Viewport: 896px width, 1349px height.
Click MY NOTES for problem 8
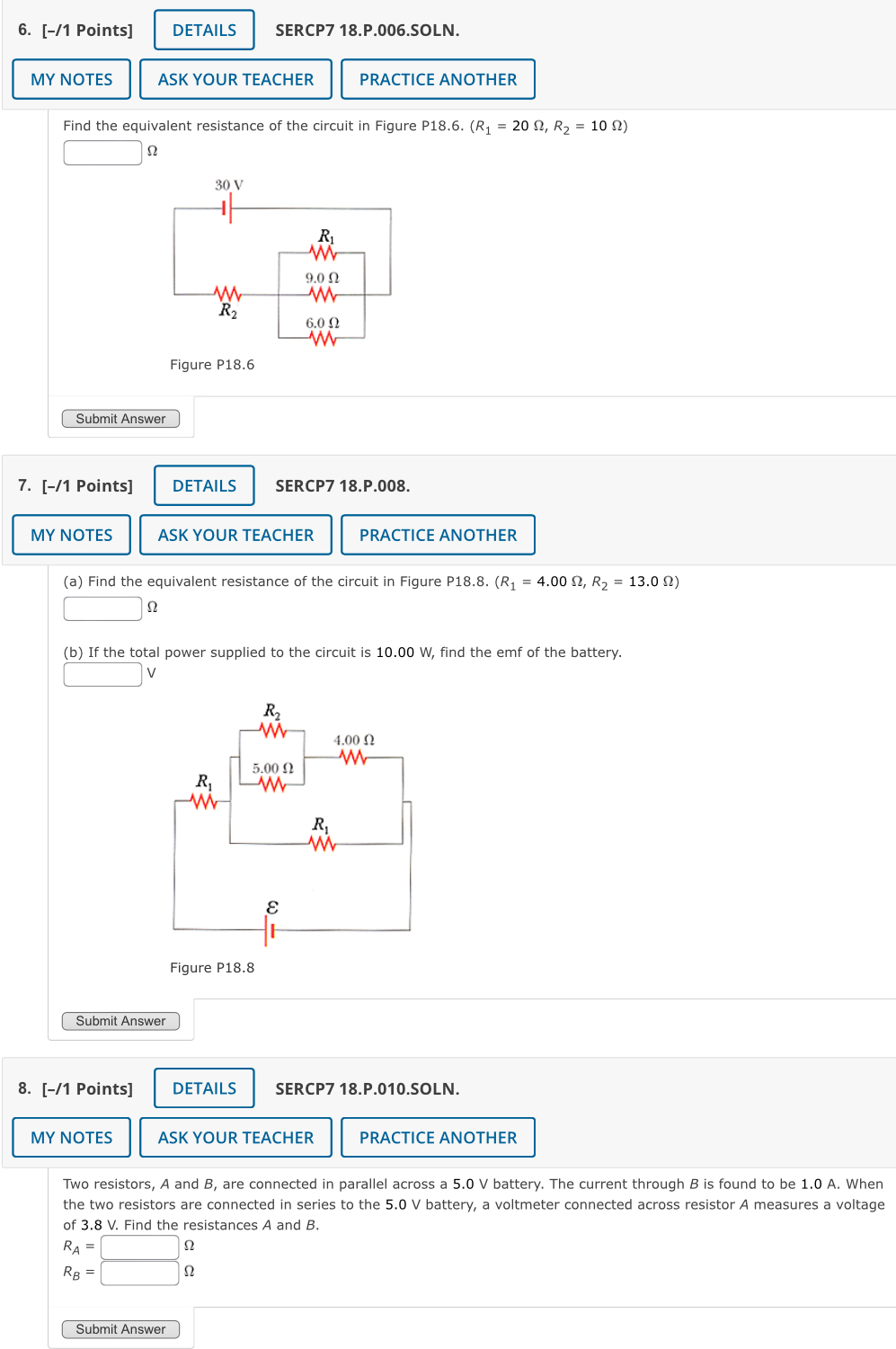click(x=71, y=1137)
